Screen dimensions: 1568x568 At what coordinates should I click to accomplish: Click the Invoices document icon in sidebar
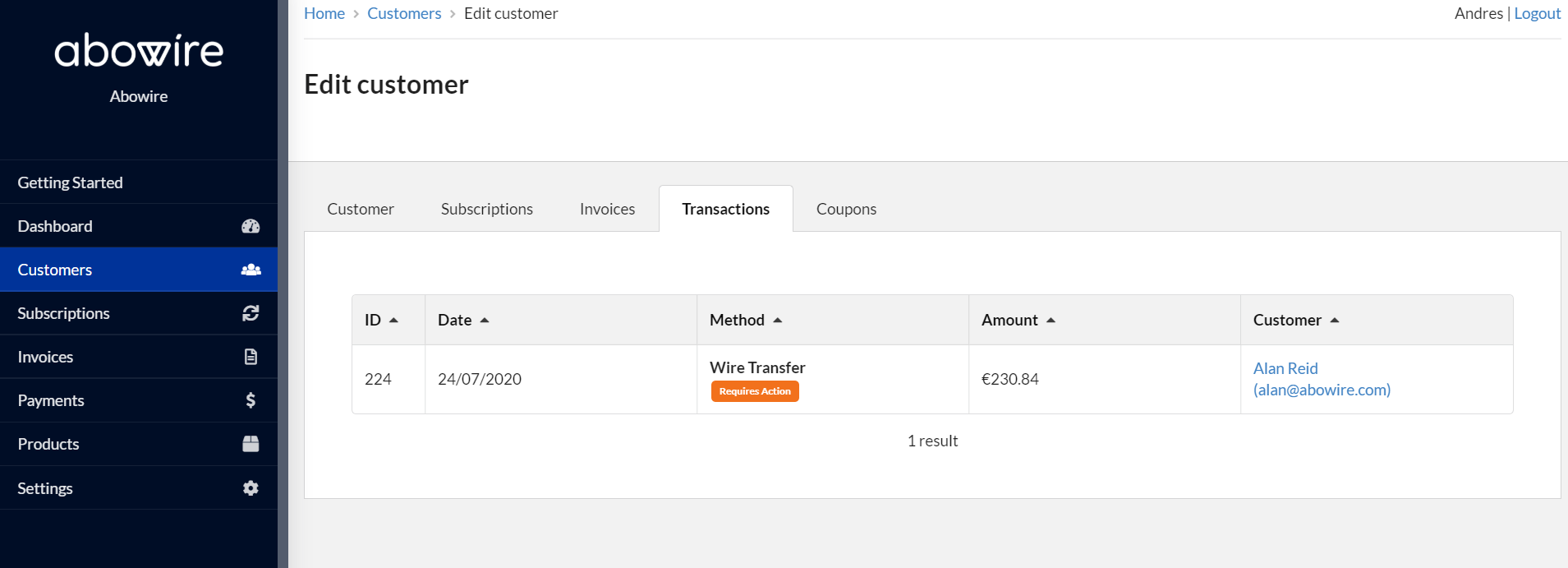(x=251, y=357)
